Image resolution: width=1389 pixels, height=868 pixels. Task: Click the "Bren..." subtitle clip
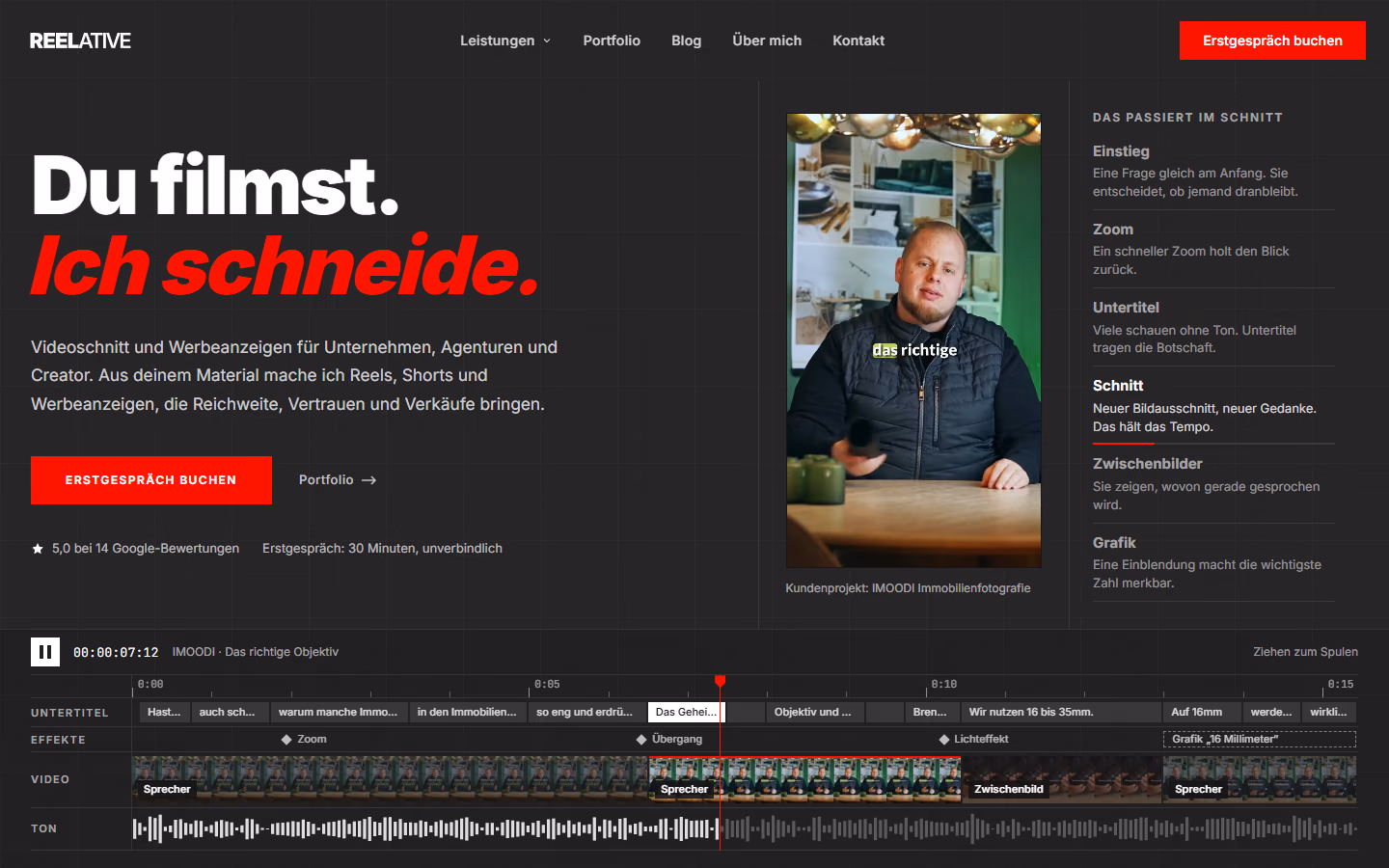(931, 713)
